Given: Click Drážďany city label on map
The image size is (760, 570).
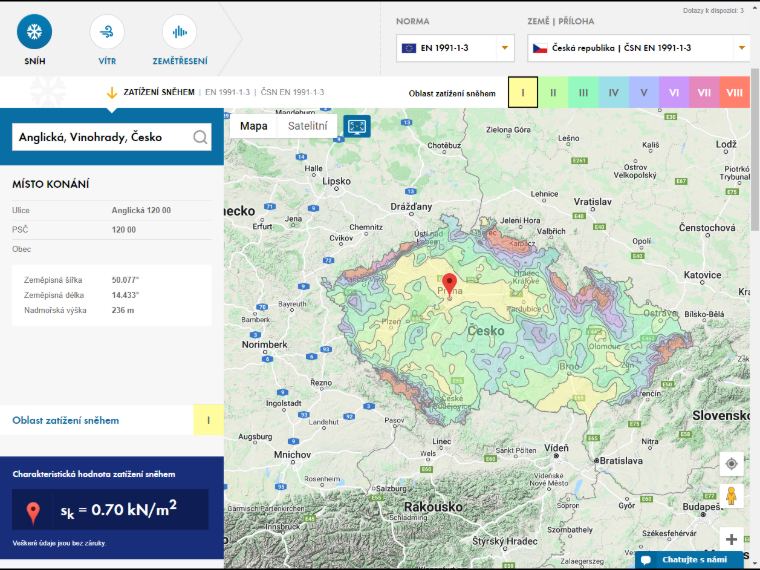Looking at the screenshot, I should tap(411, 206).
